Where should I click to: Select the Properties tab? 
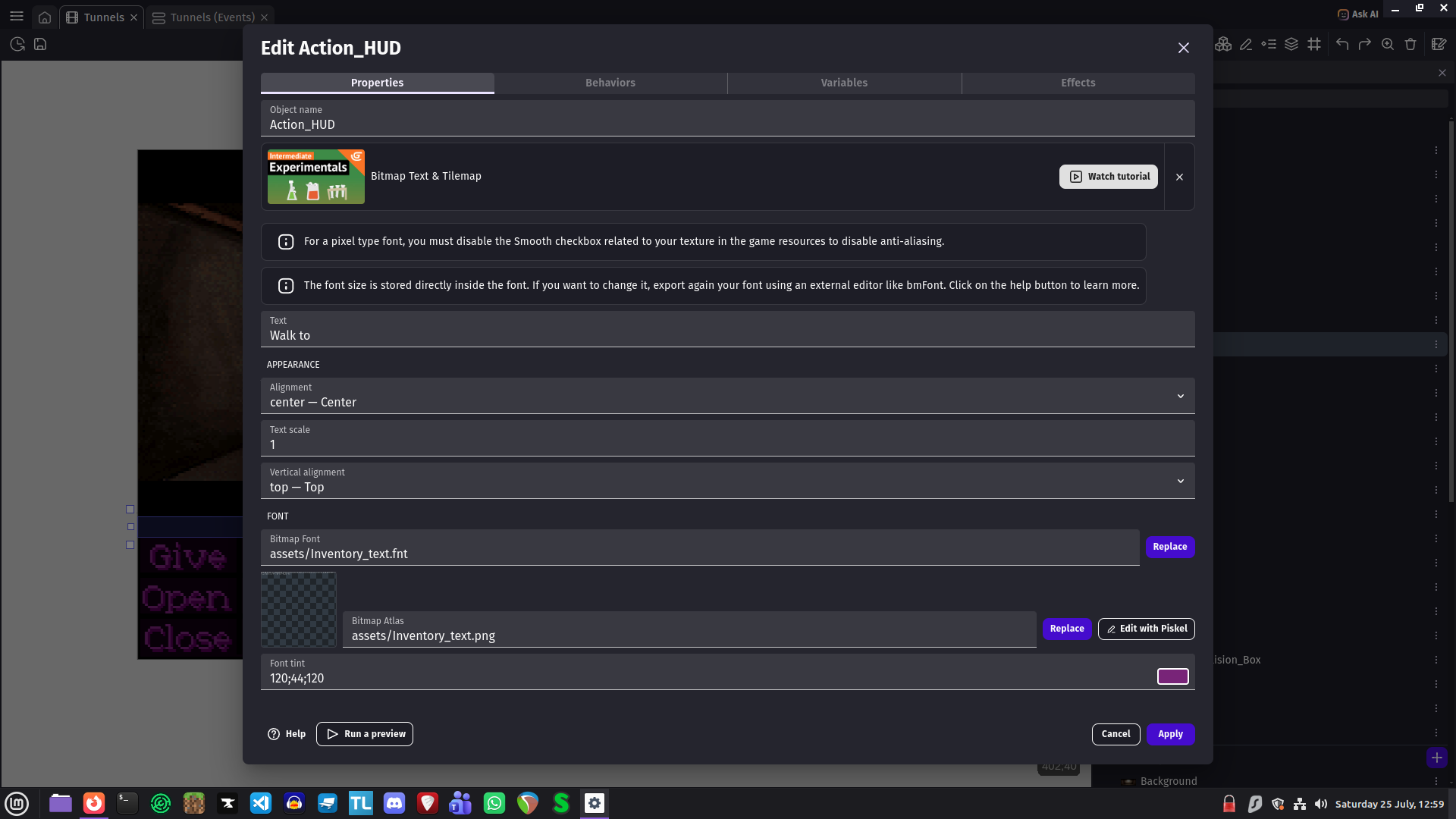pos(377,83)
